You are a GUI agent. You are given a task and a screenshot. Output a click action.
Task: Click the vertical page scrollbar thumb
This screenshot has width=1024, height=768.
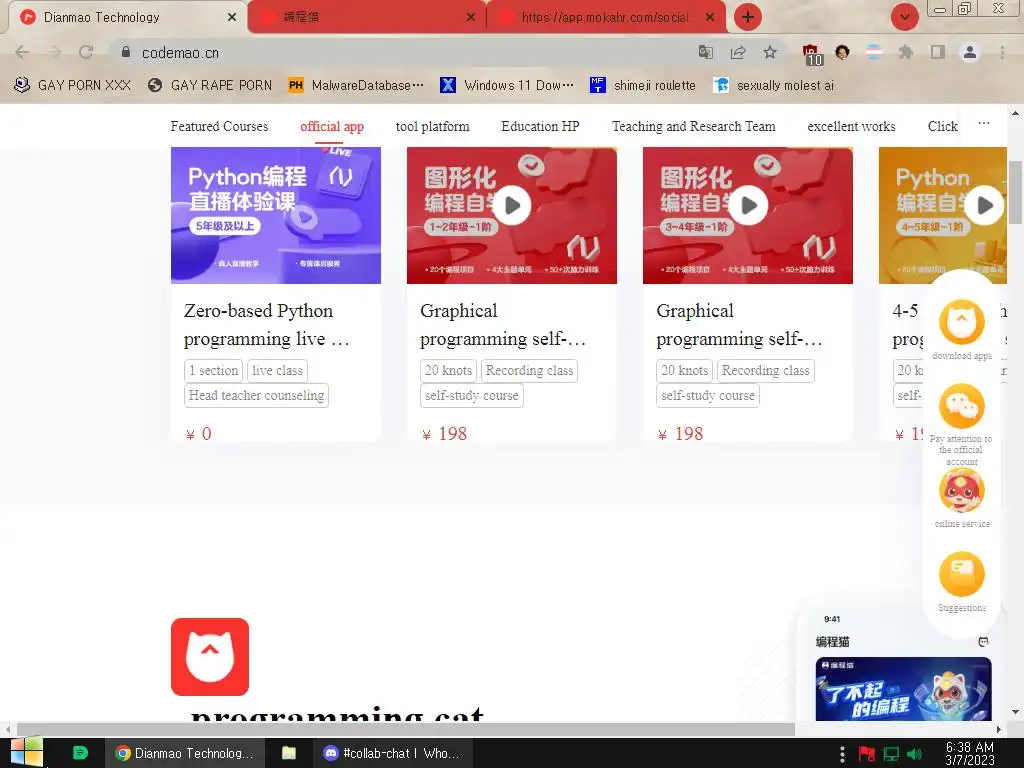tap(1015, 192)
